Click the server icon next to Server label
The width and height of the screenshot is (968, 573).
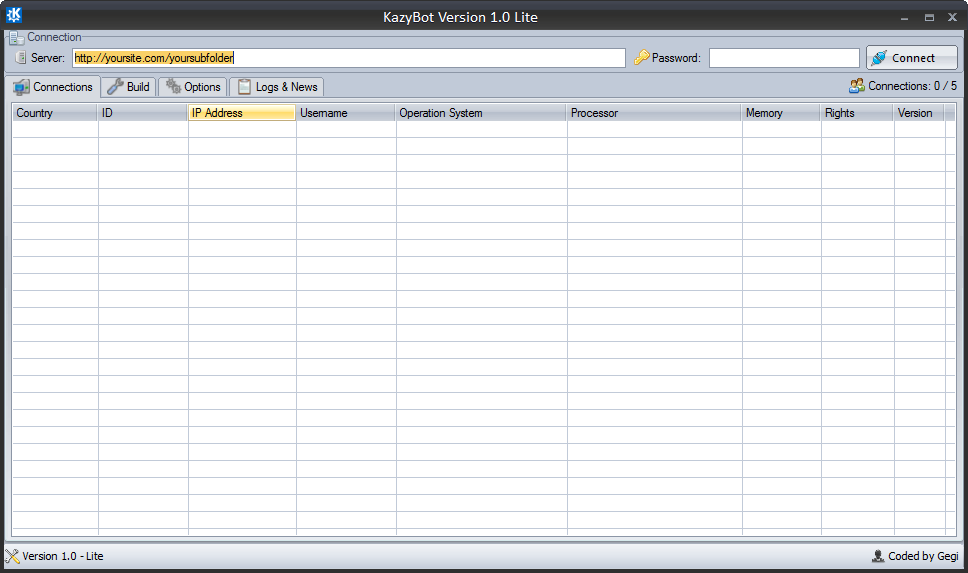[21, 58]
